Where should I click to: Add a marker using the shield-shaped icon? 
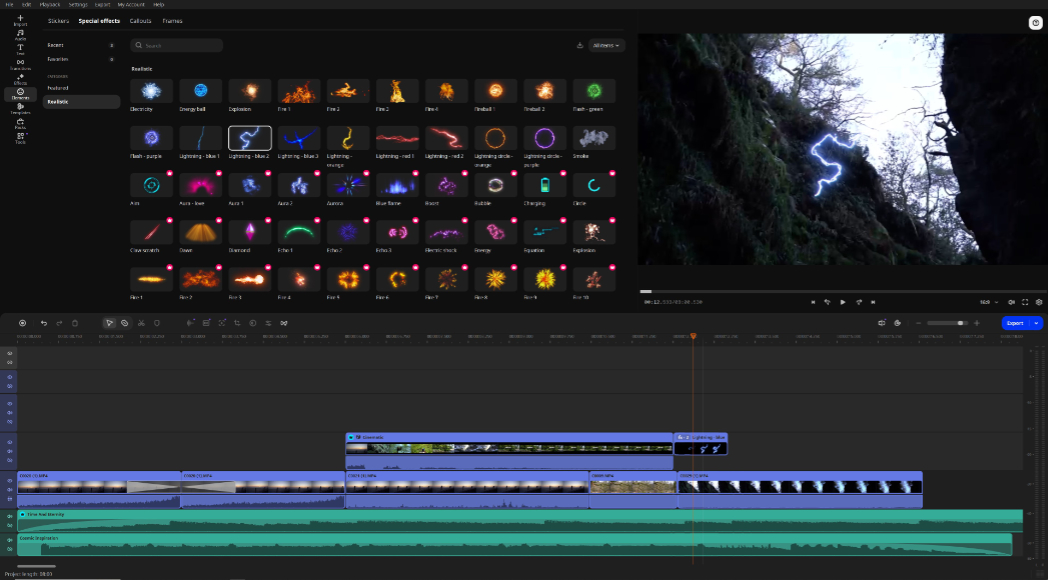coord(157,323)
